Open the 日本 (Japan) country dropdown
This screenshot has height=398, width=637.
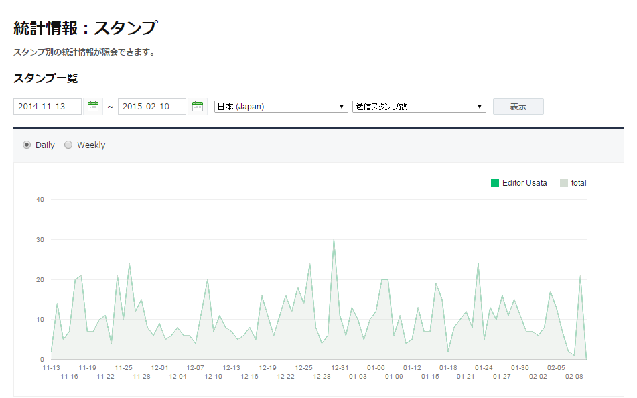tap(281, 106)
